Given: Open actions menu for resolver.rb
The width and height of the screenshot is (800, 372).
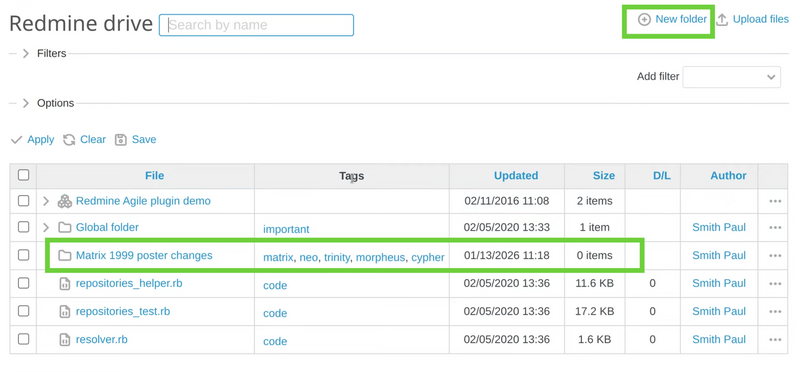Looking at the screenshot, I should click(775, 340).
